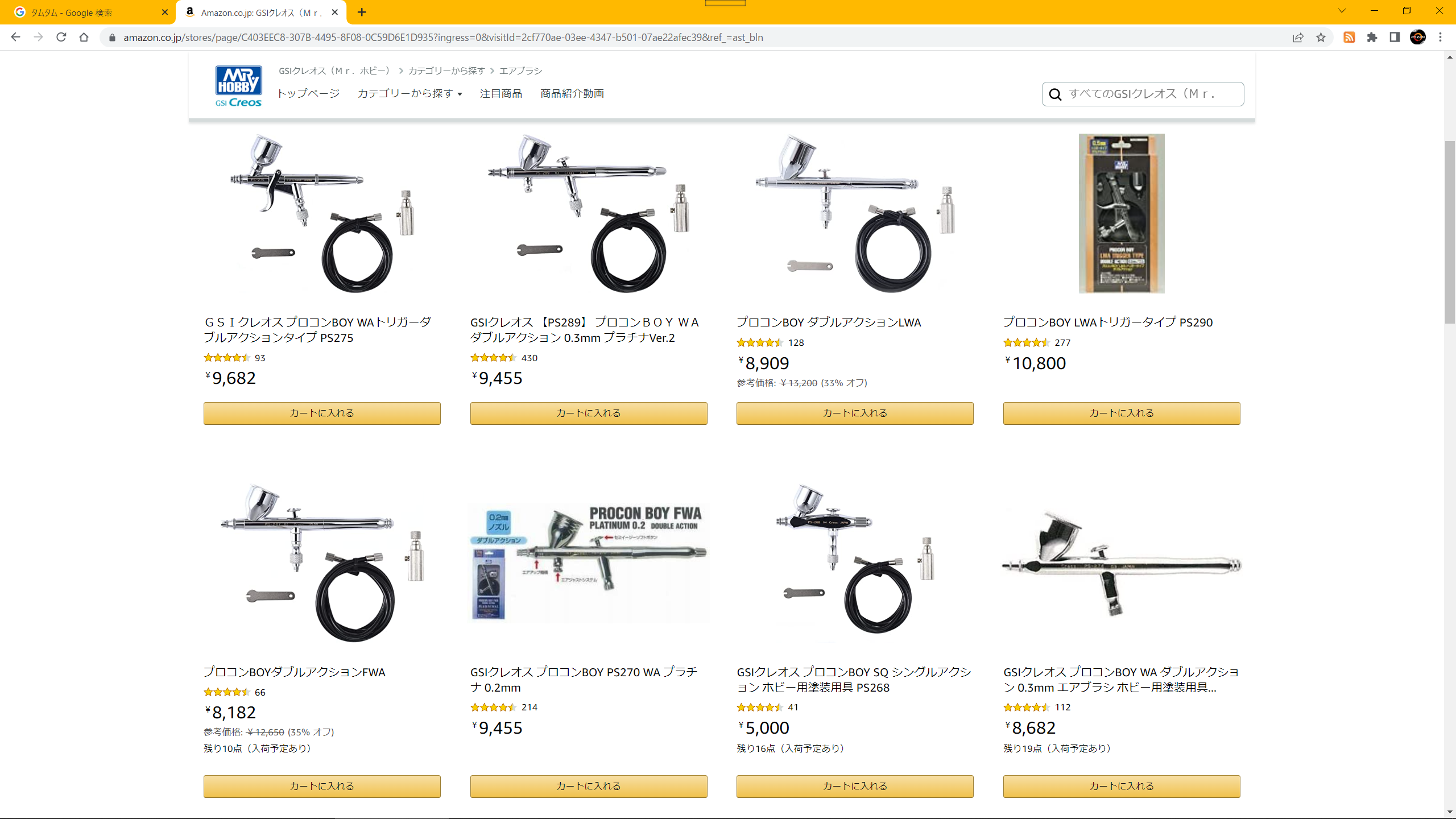Toggle the browser side panel icon
Screen dimensions: 1456x819
(x=1395, y=38)
